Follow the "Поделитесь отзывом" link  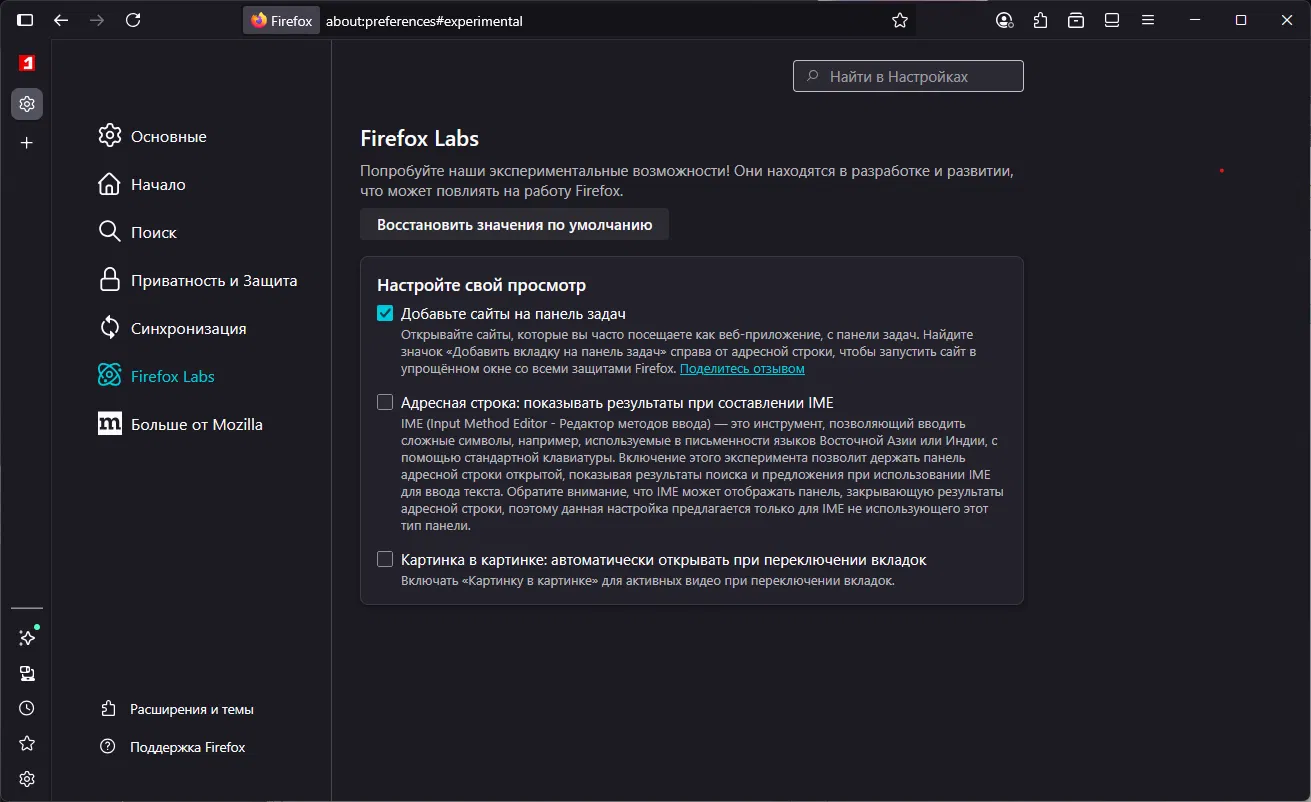pyautogui.click(x=742, y=369)
